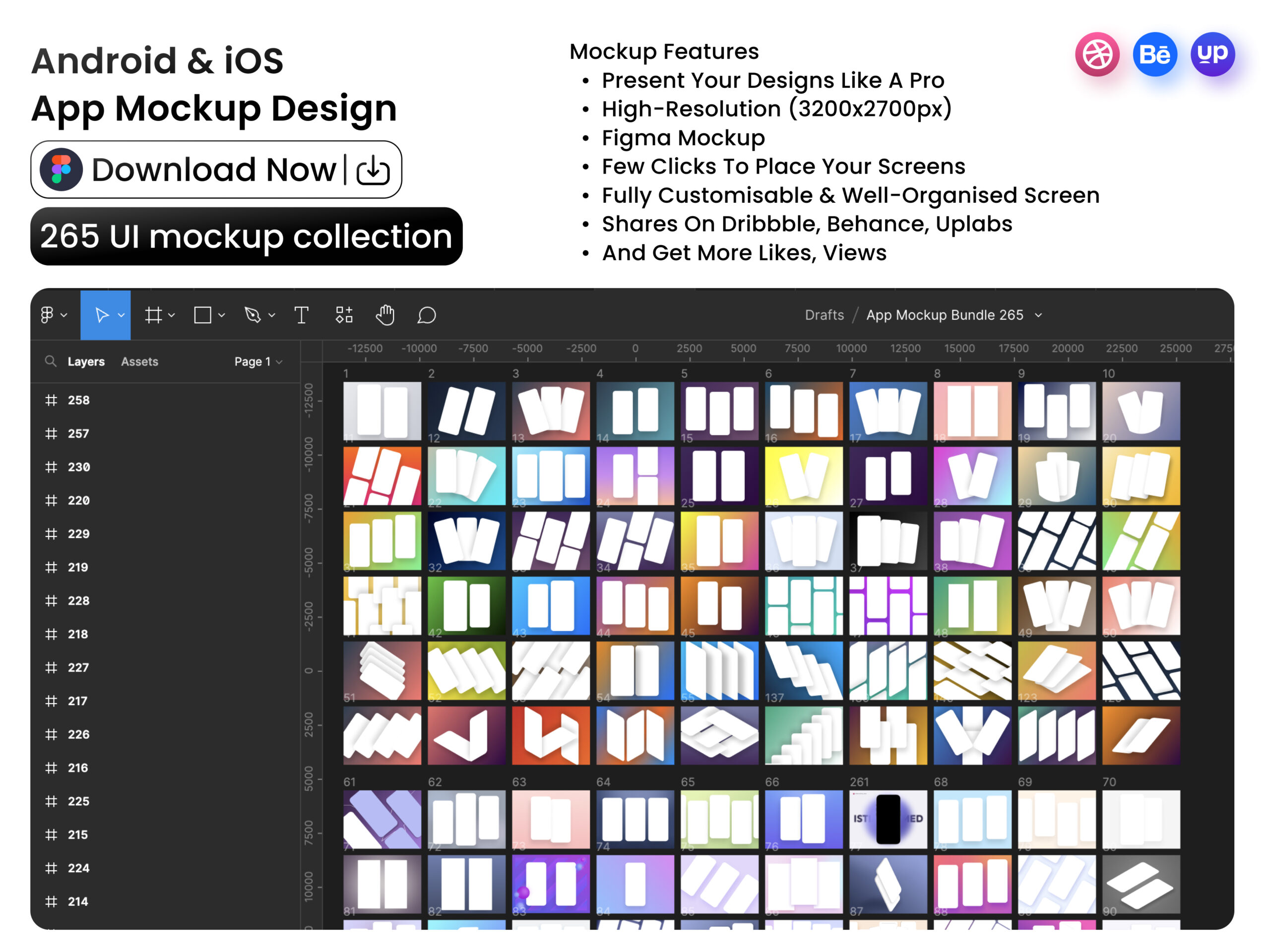
Task: Select the Frame tool
Action: (x=153, y=315)
